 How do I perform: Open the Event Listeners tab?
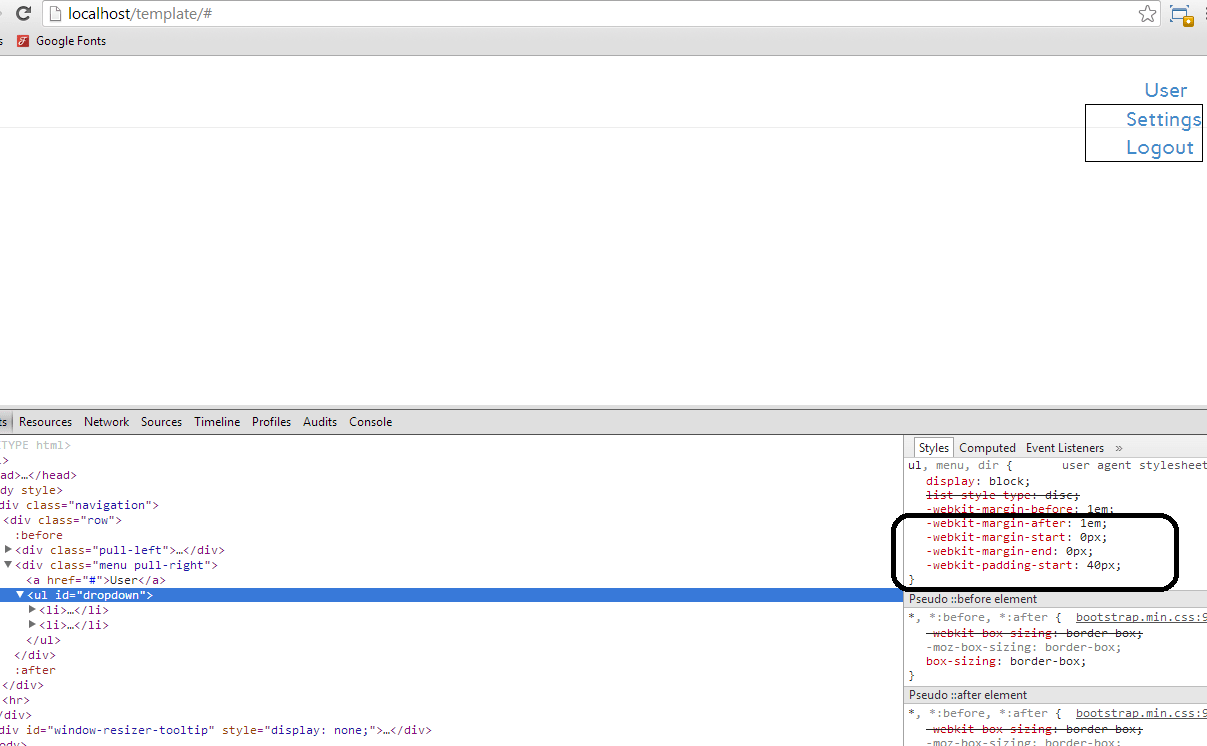coord(1064,447)
